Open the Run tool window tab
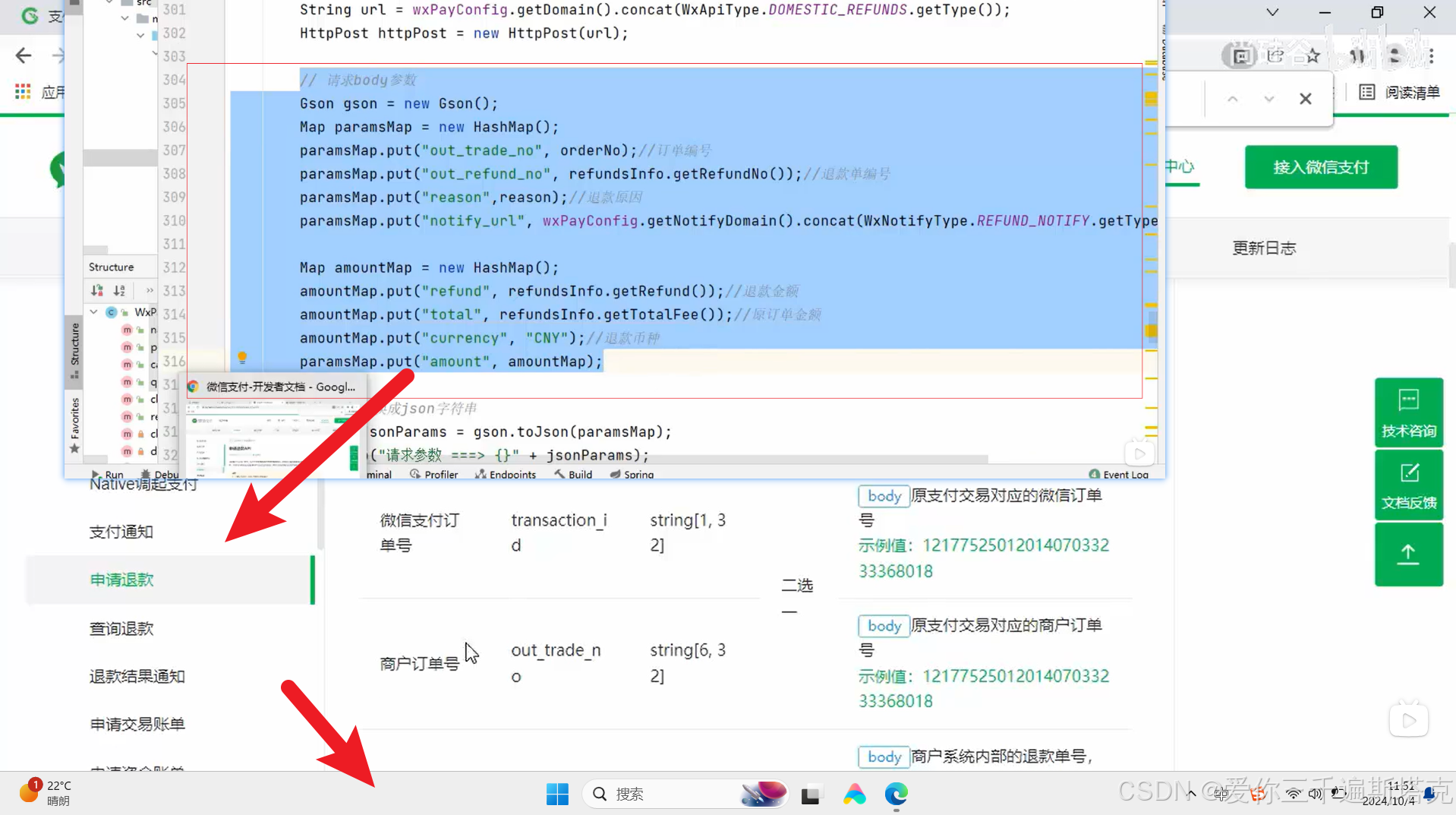 click(107, 474)
